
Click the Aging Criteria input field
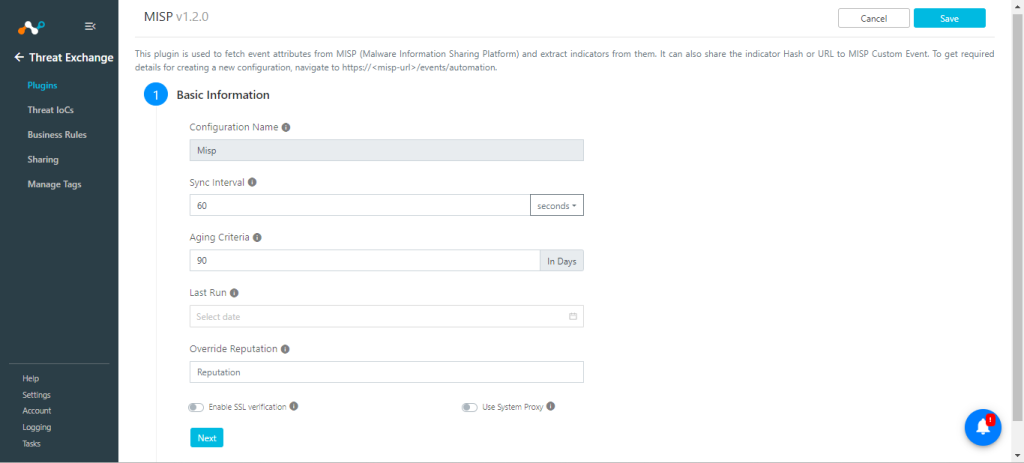[x=365, y=261]
